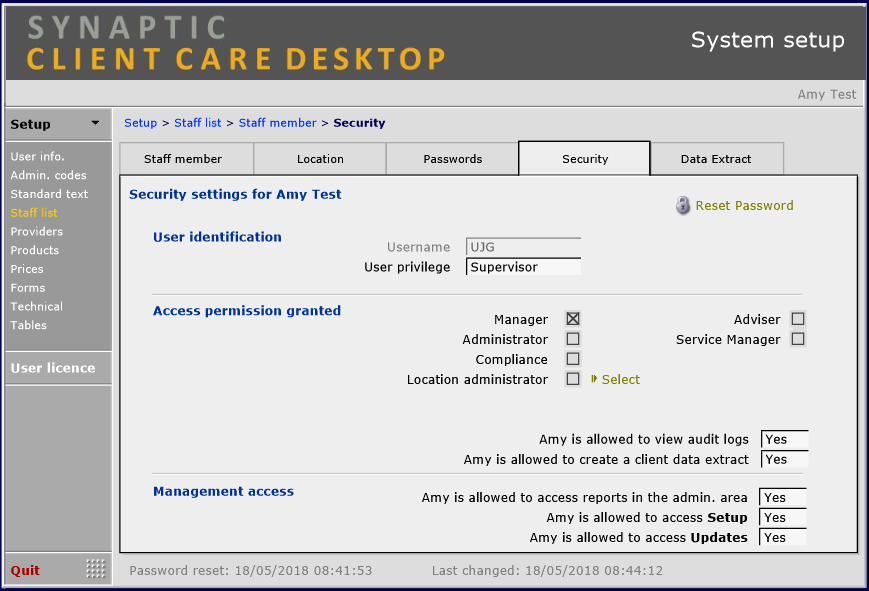Open the User privilege Supervisor field

pyautogui.click(x=523, y=267)
